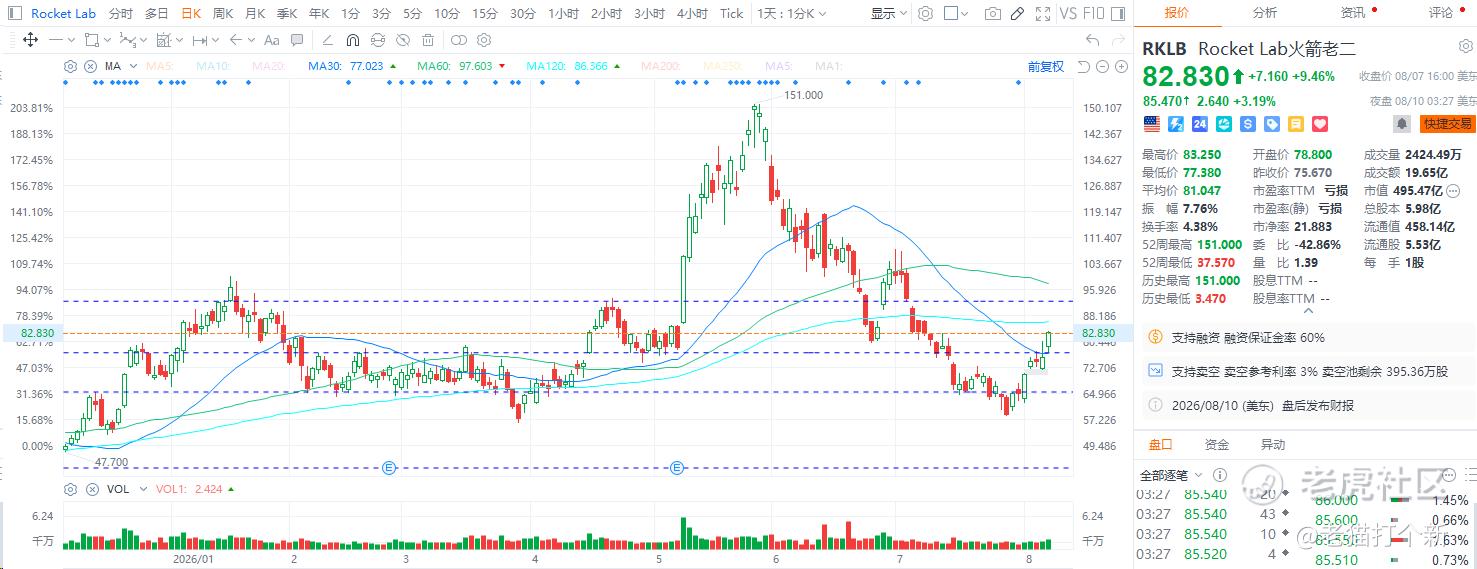The width and height of the screenshot is (1477, 569).
Task: Select the price range ruler tool
Action: click(x=199, y=40)
